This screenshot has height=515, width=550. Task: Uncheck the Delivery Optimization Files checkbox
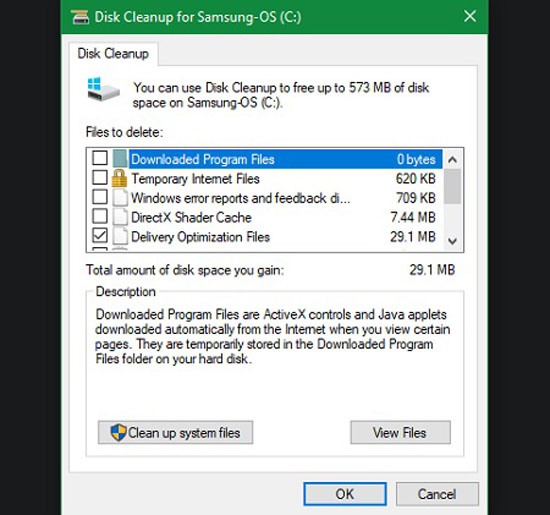(100, 235)
